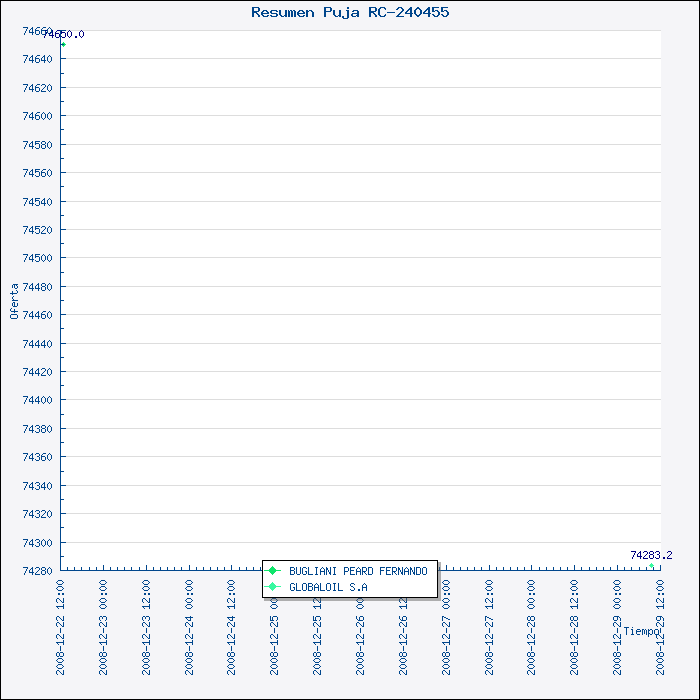Screen dimensions: 700x700
Task: Click the 74400 y-axis tick label
Action: [x=38, y=400]
